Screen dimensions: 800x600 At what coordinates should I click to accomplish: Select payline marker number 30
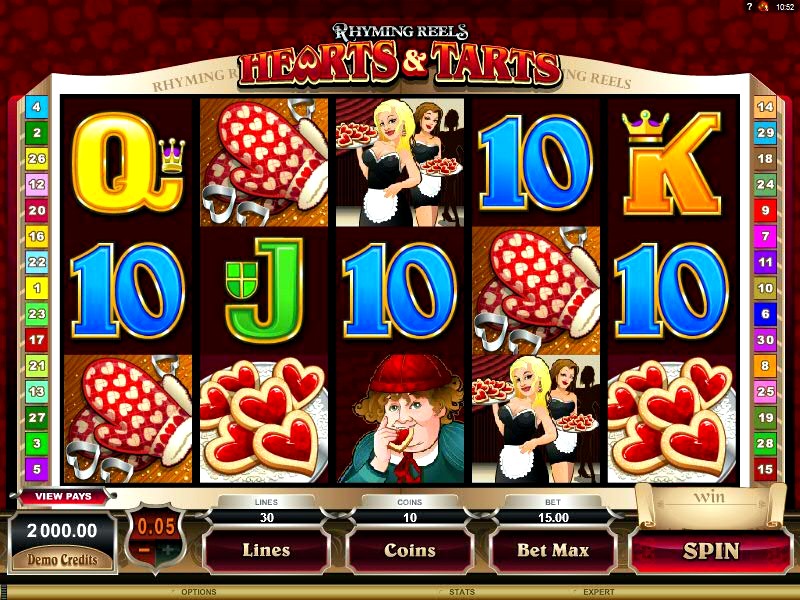coord(765,340)
